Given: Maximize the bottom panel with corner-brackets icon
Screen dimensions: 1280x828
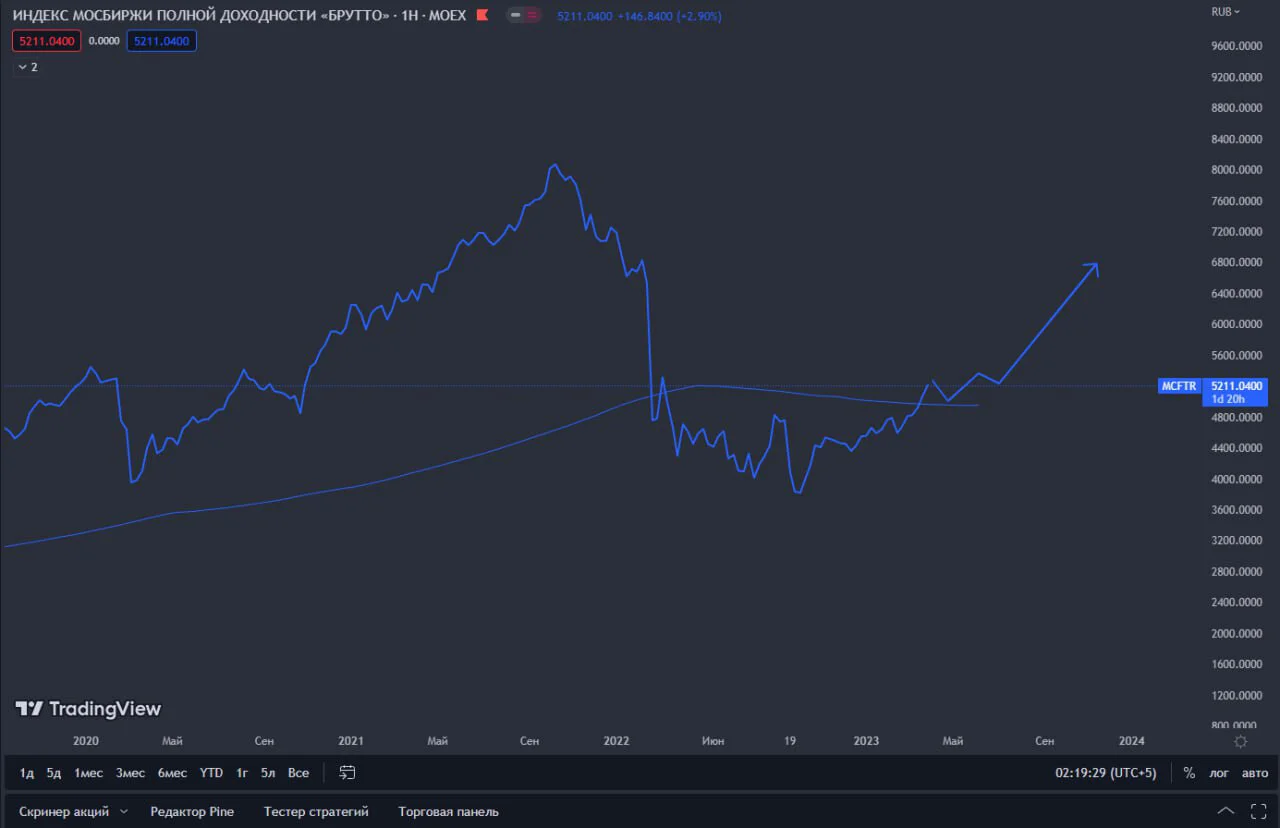Looking at the screenshot, I should pyautogui.click(x=1259, y=811).
